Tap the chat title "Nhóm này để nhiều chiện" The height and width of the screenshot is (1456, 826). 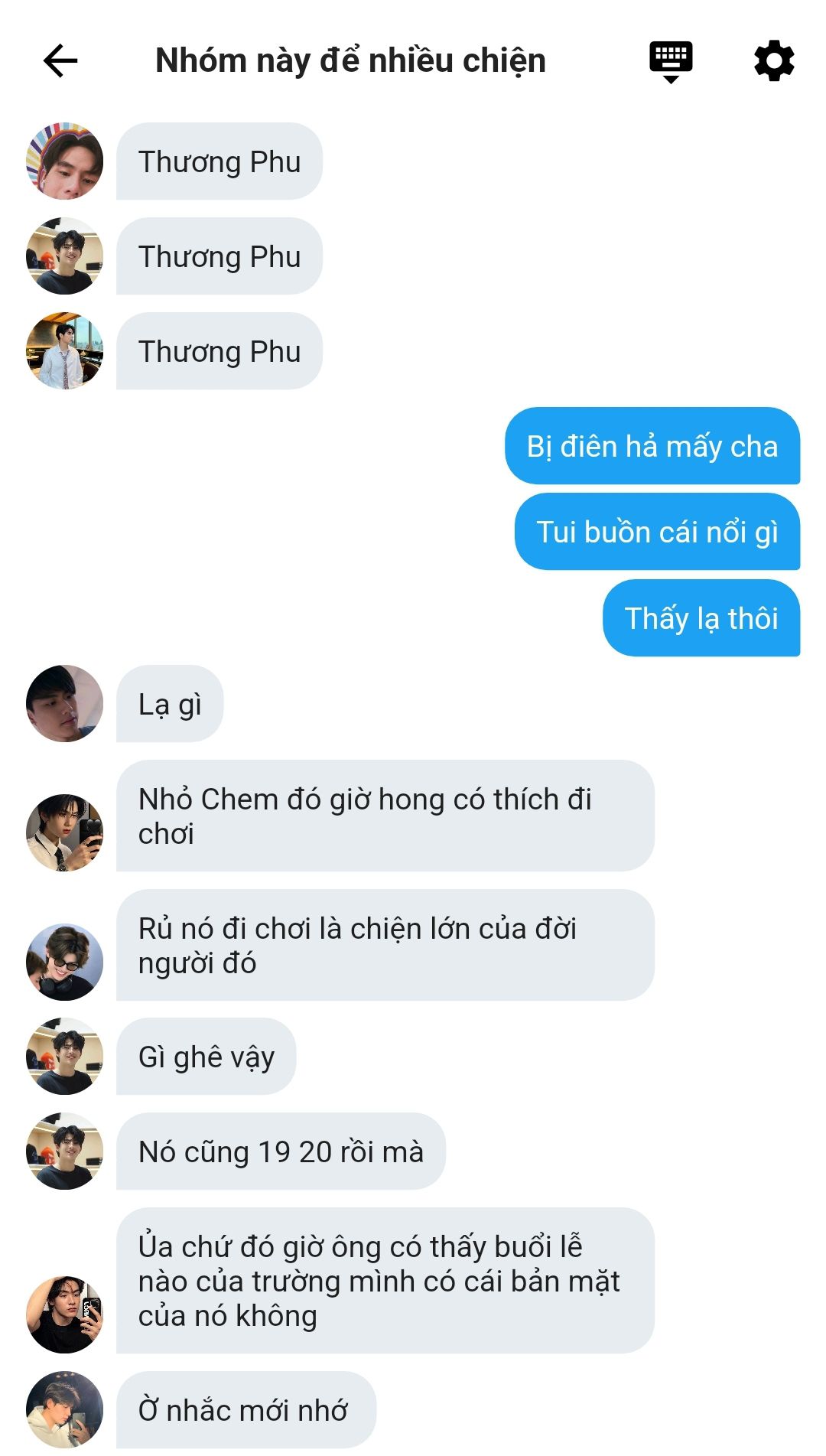(350, 60)
